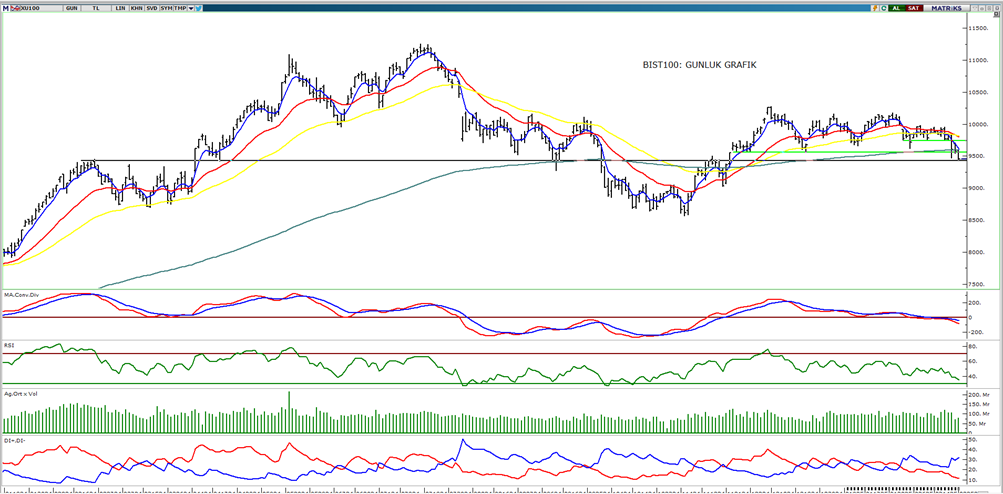Viewport: 1003px width, 494px height.
Task: Toggle the KHN button in toolbar
Action: (137, 8)
